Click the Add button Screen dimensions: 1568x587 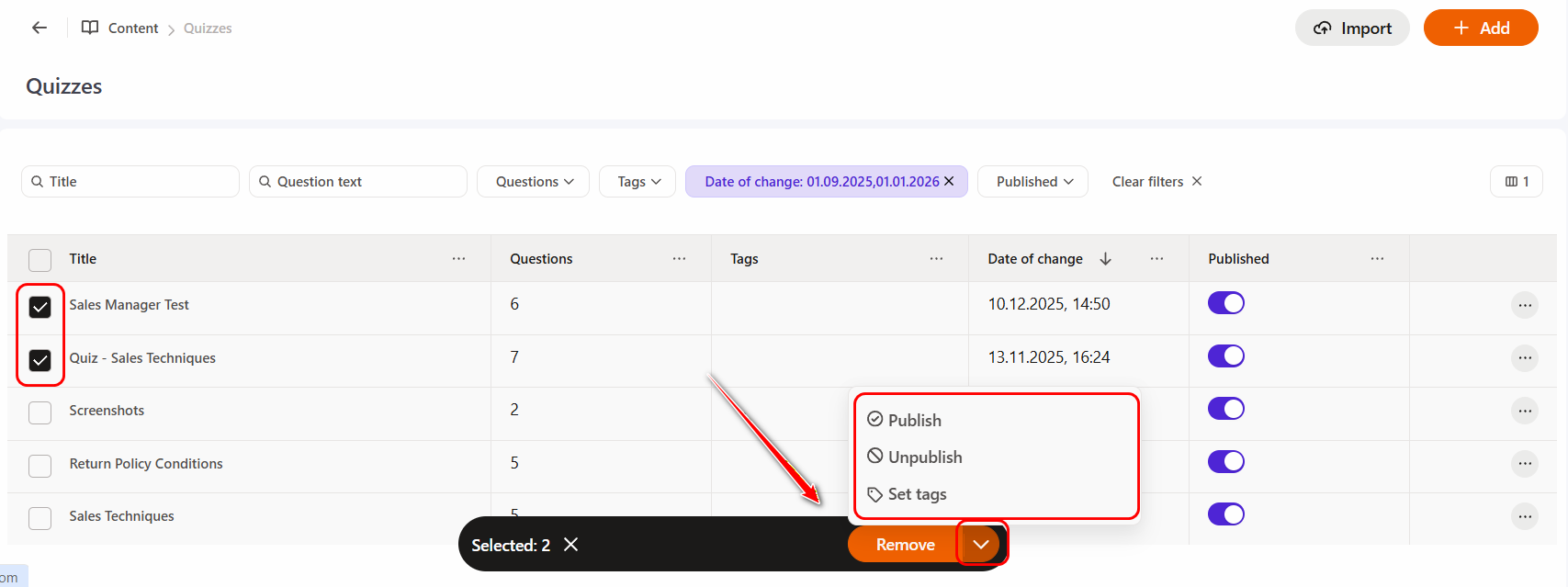(1481, 28)
